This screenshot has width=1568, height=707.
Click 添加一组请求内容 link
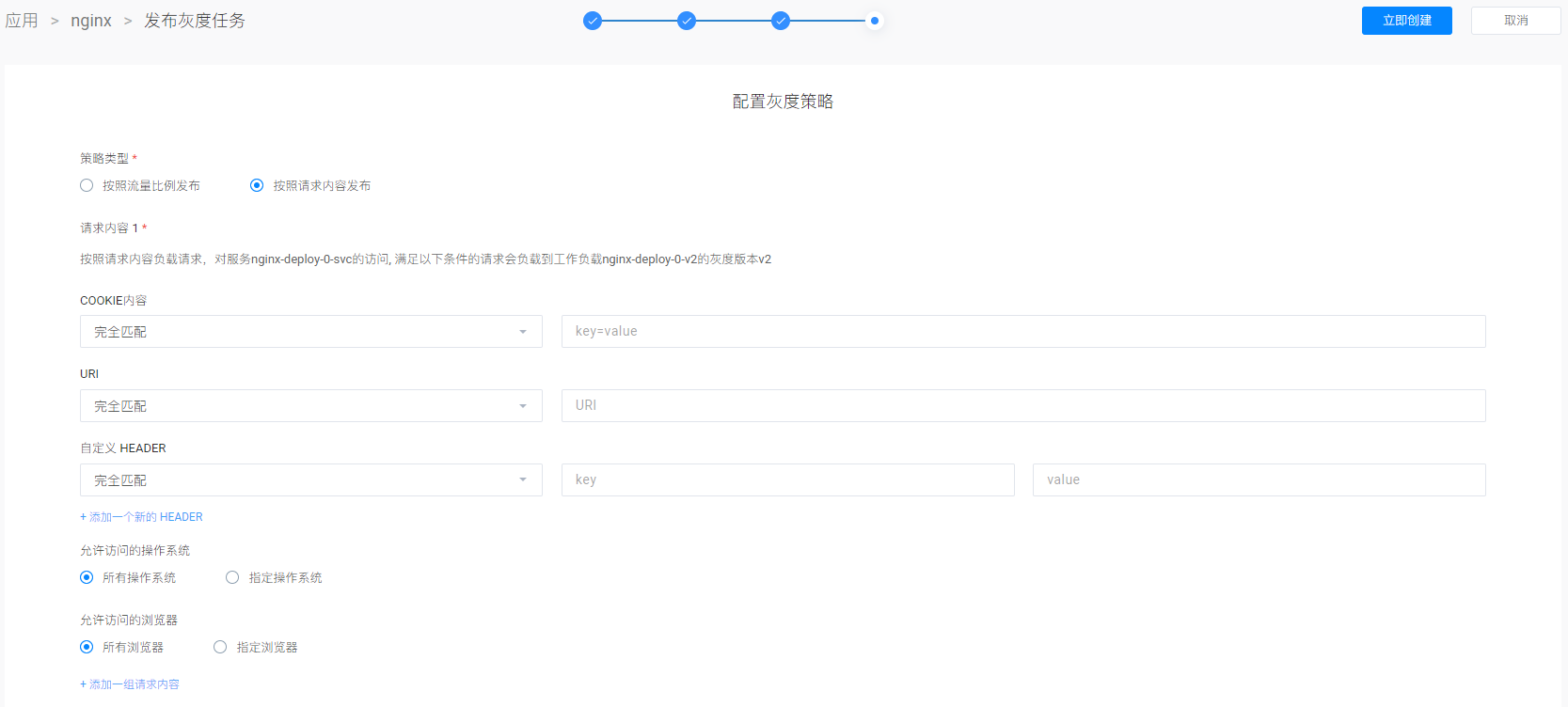[x=130, y=684]
